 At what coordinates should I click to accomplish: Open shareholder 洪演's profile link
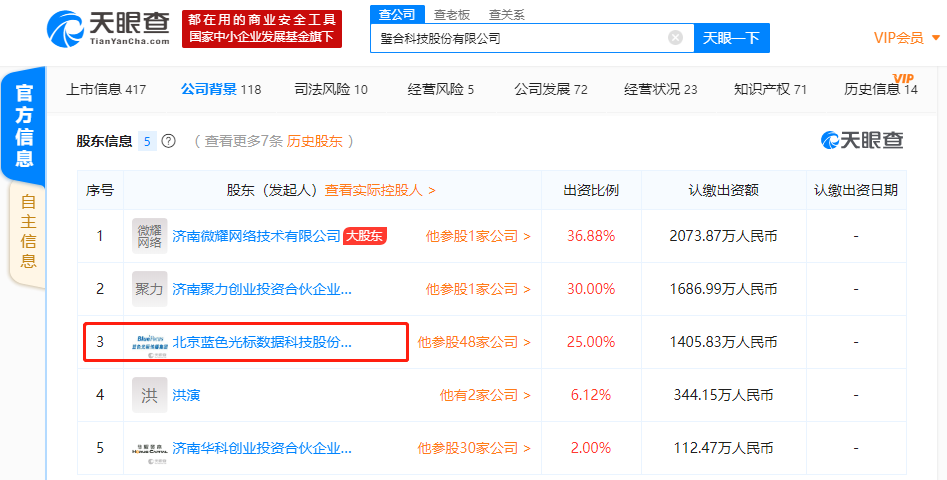[186, 395]
